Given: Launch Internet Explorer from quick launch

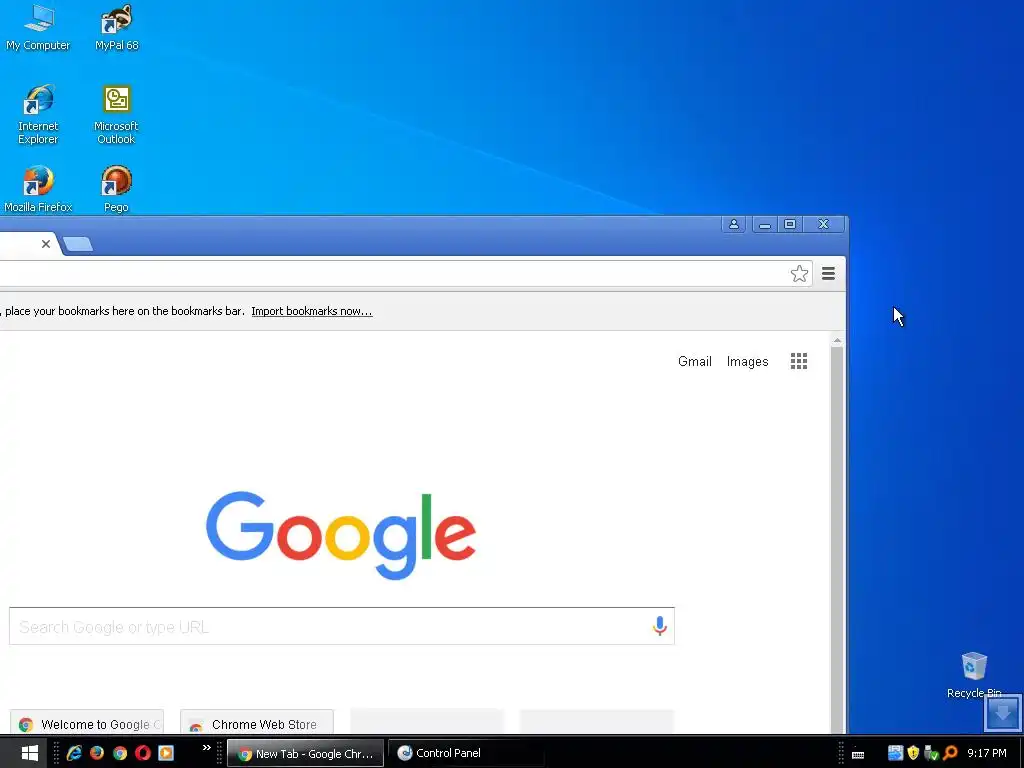Looking at the screenshot, I should point(74,753).
